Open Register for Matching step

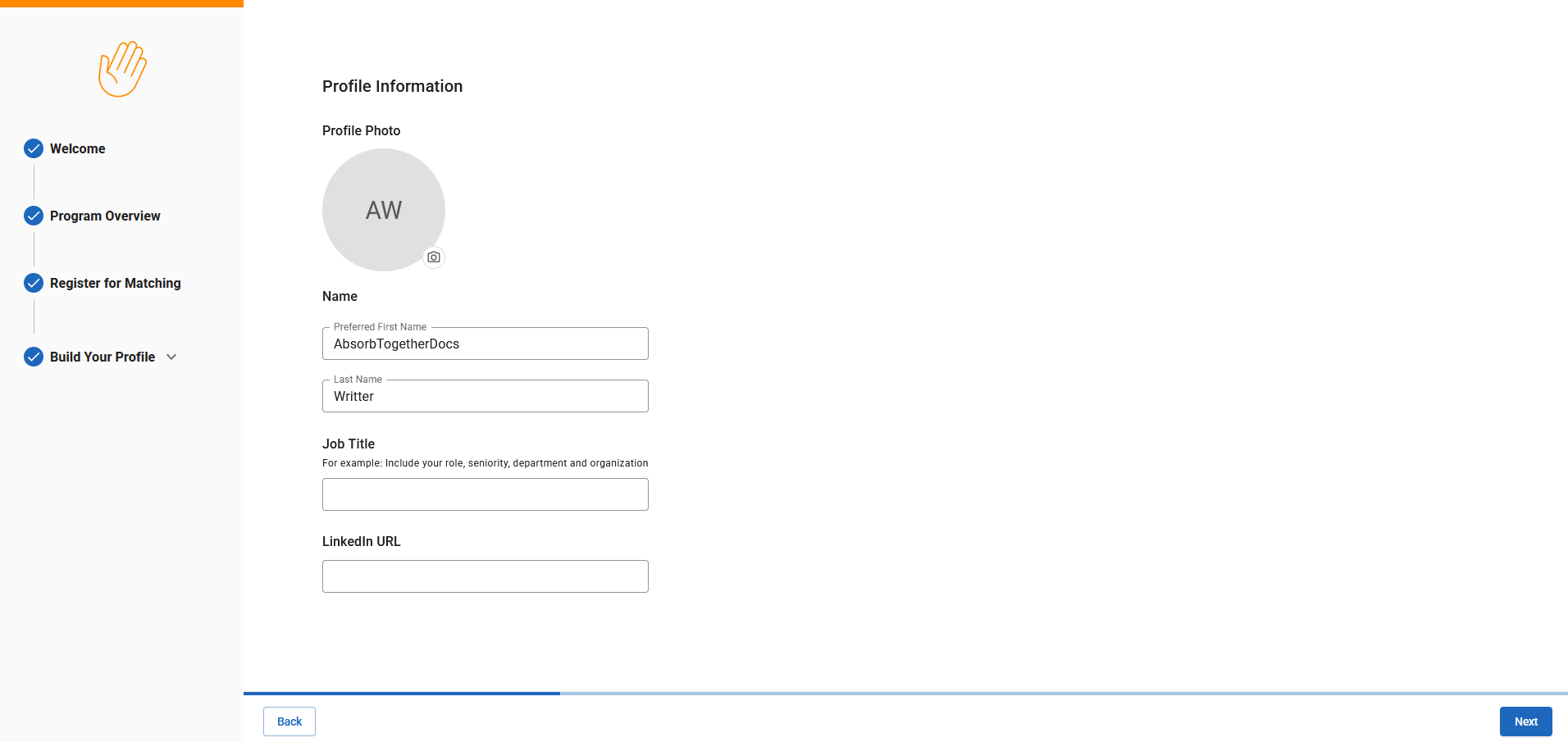pos(115,283)
